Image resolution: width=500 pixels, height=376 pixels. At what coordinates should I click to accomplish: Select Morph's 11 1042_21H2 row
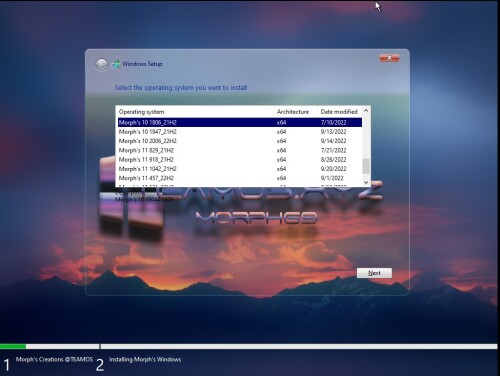240,169
